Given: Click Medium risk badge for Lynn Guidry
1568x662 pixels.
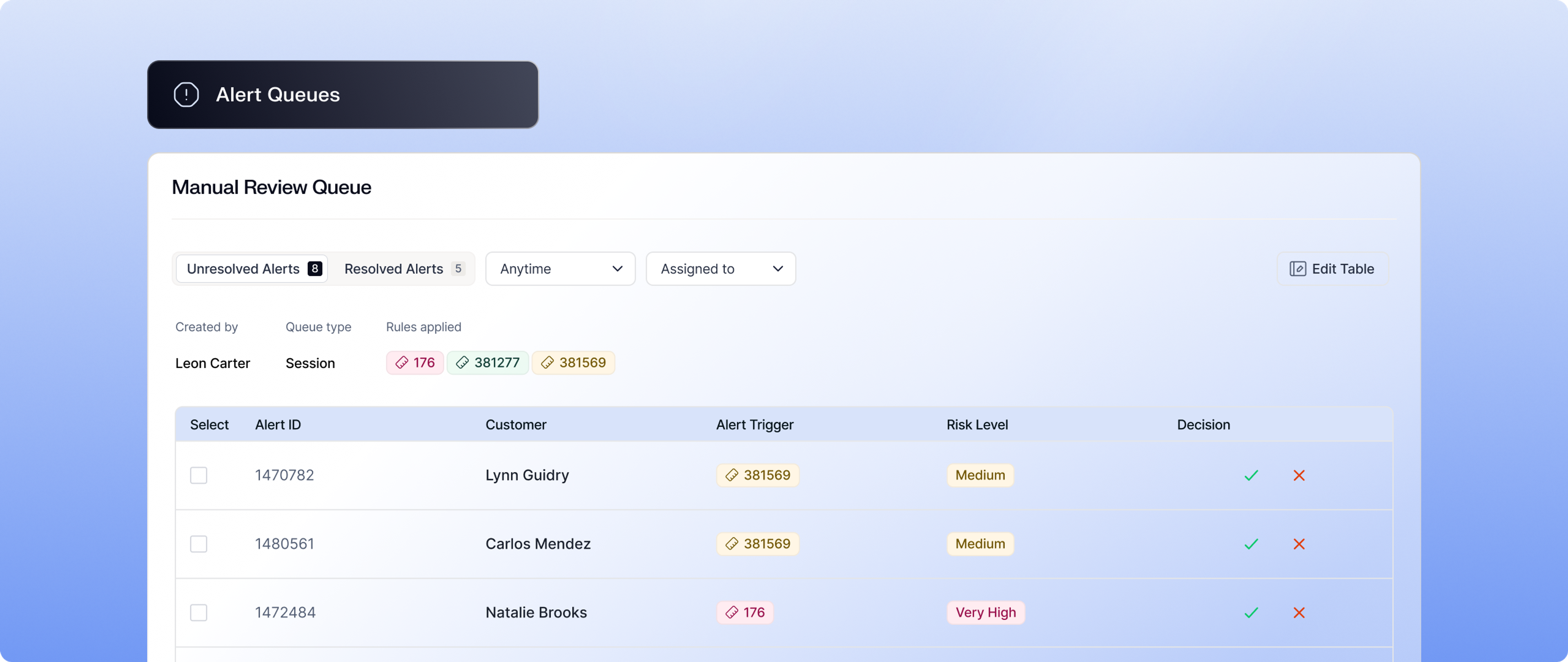Looking at the screenshot, I should 980,475.
